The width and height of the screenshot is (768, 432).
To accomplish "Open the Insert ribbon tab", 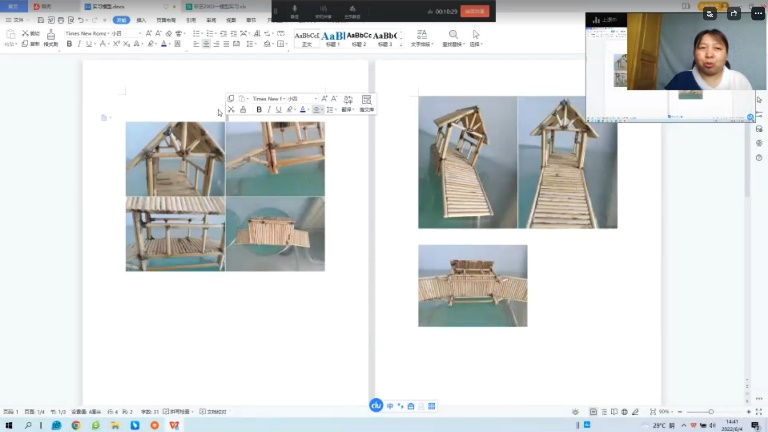I will [x=141, y=19].
